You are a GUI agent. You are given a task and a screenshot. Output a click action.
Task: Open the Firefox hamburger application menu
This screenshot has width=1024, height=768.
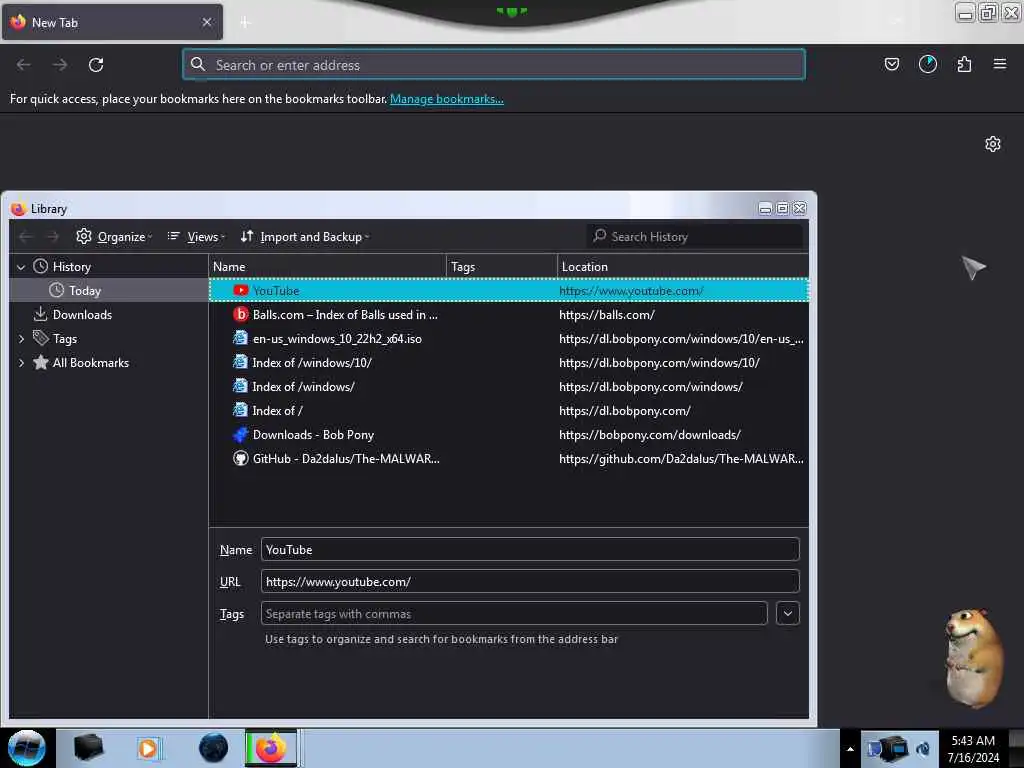(1000, 64)
